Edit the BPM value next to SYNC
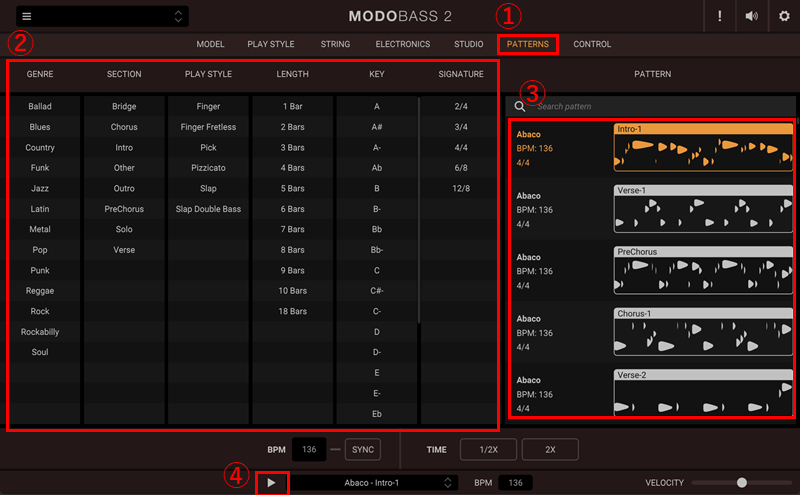The image size is (800, 495). (309, 450)
